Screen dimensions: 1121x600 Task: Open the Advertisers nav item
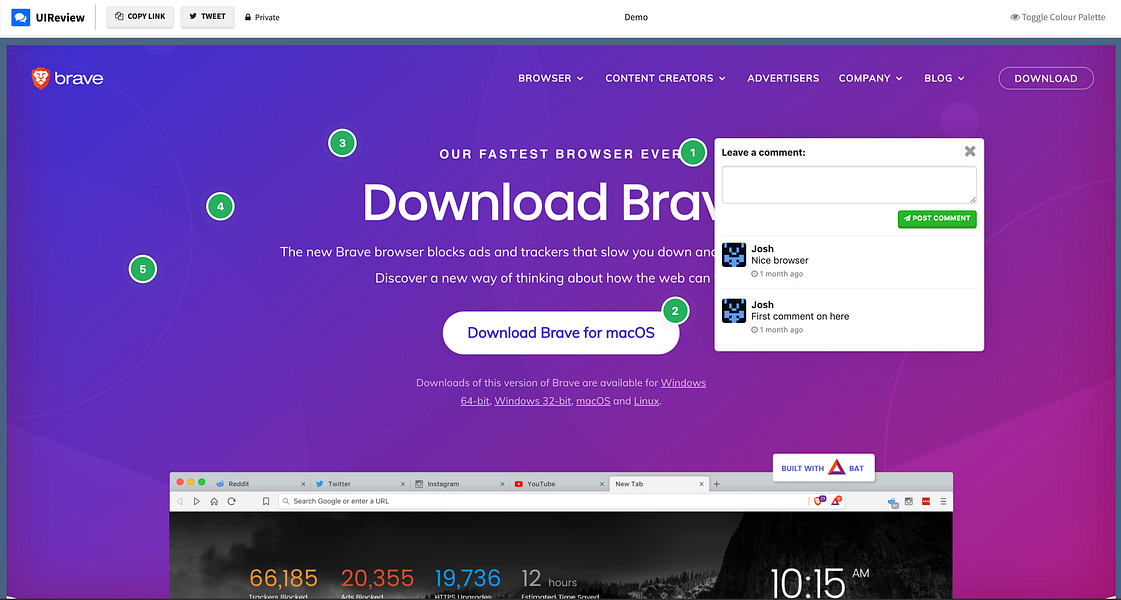tap(783, 78)
